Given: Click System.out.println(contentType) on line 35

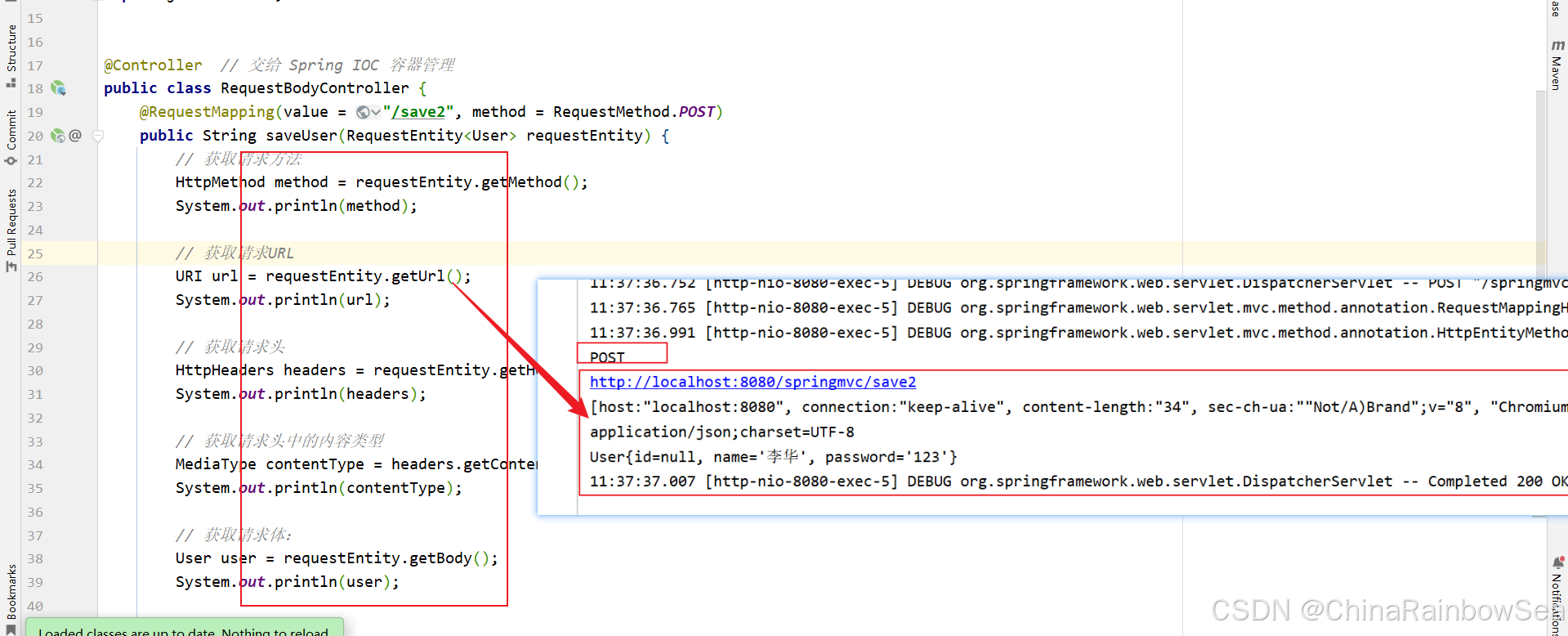Looking at the screenshot, I should point(319,487).
